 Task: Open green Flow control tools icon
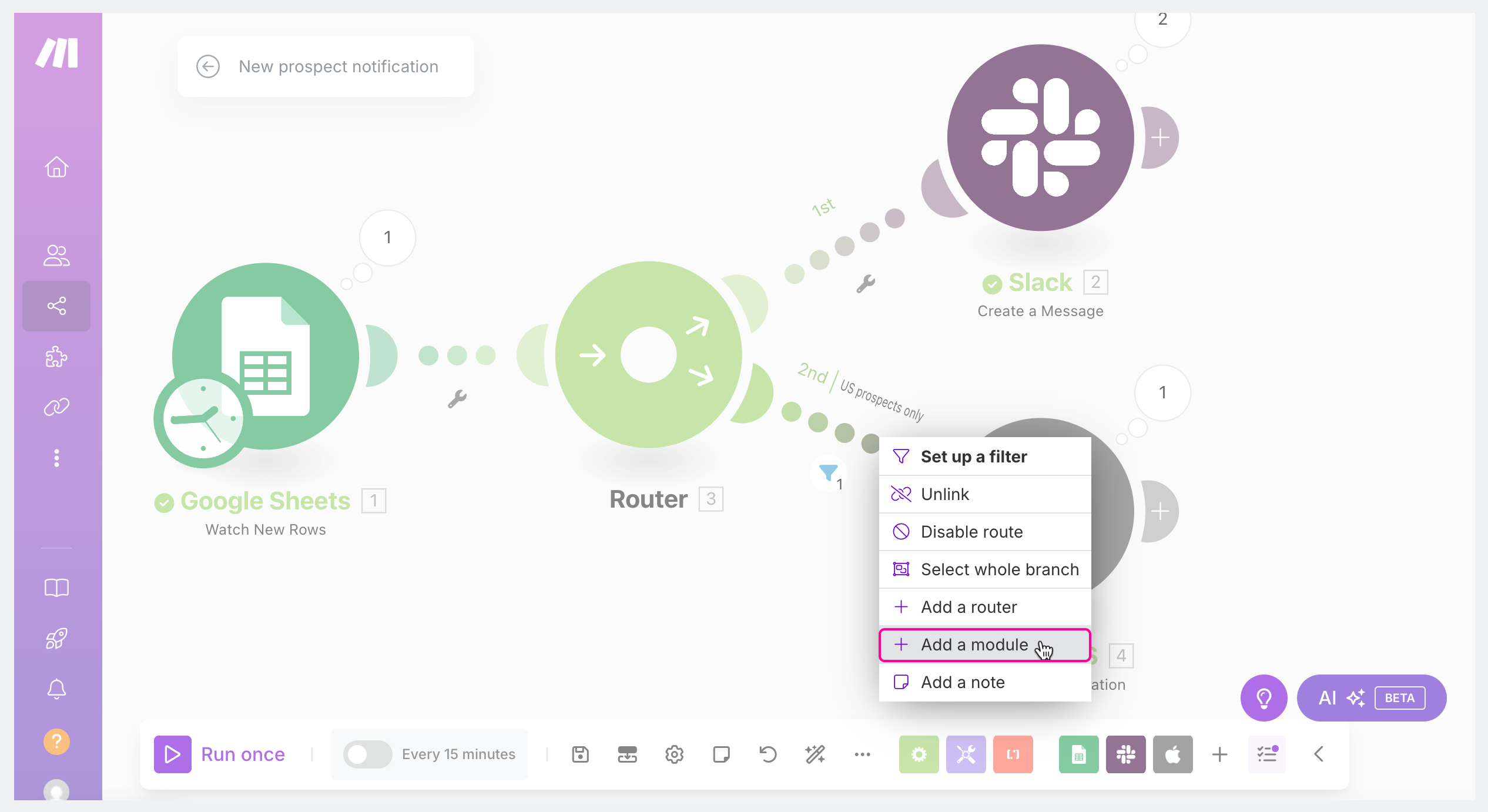[919, 754]
